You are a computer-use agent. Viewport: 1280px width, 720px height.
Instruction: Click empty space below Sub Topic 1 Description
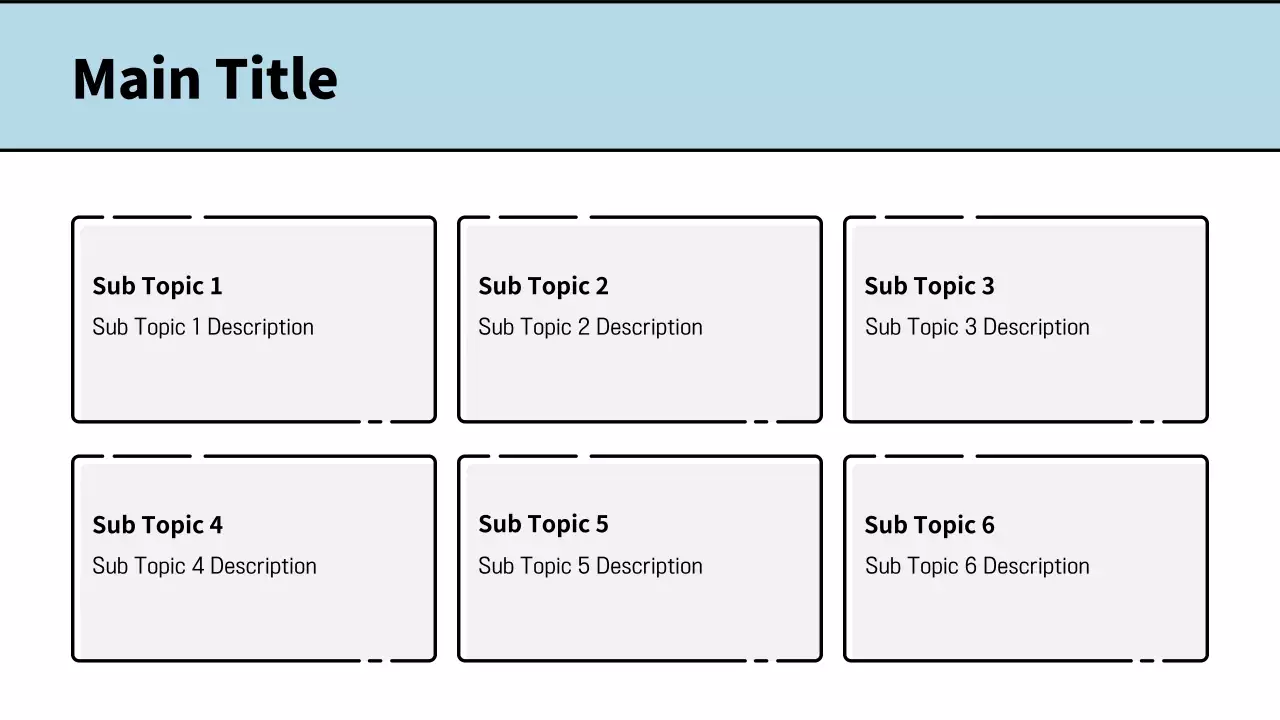254,382
